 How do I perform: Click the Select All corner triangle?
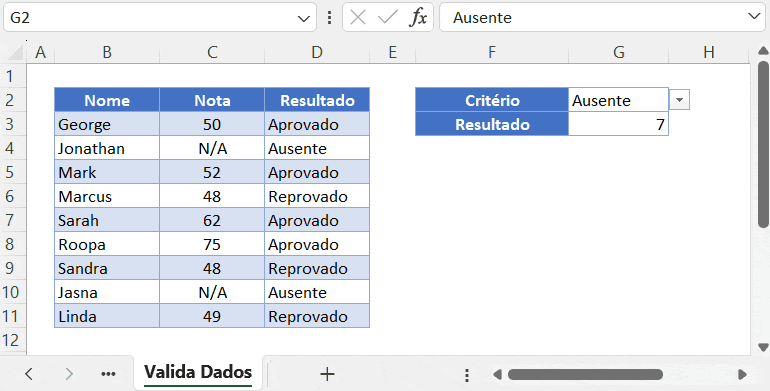[x=15, y=52]
